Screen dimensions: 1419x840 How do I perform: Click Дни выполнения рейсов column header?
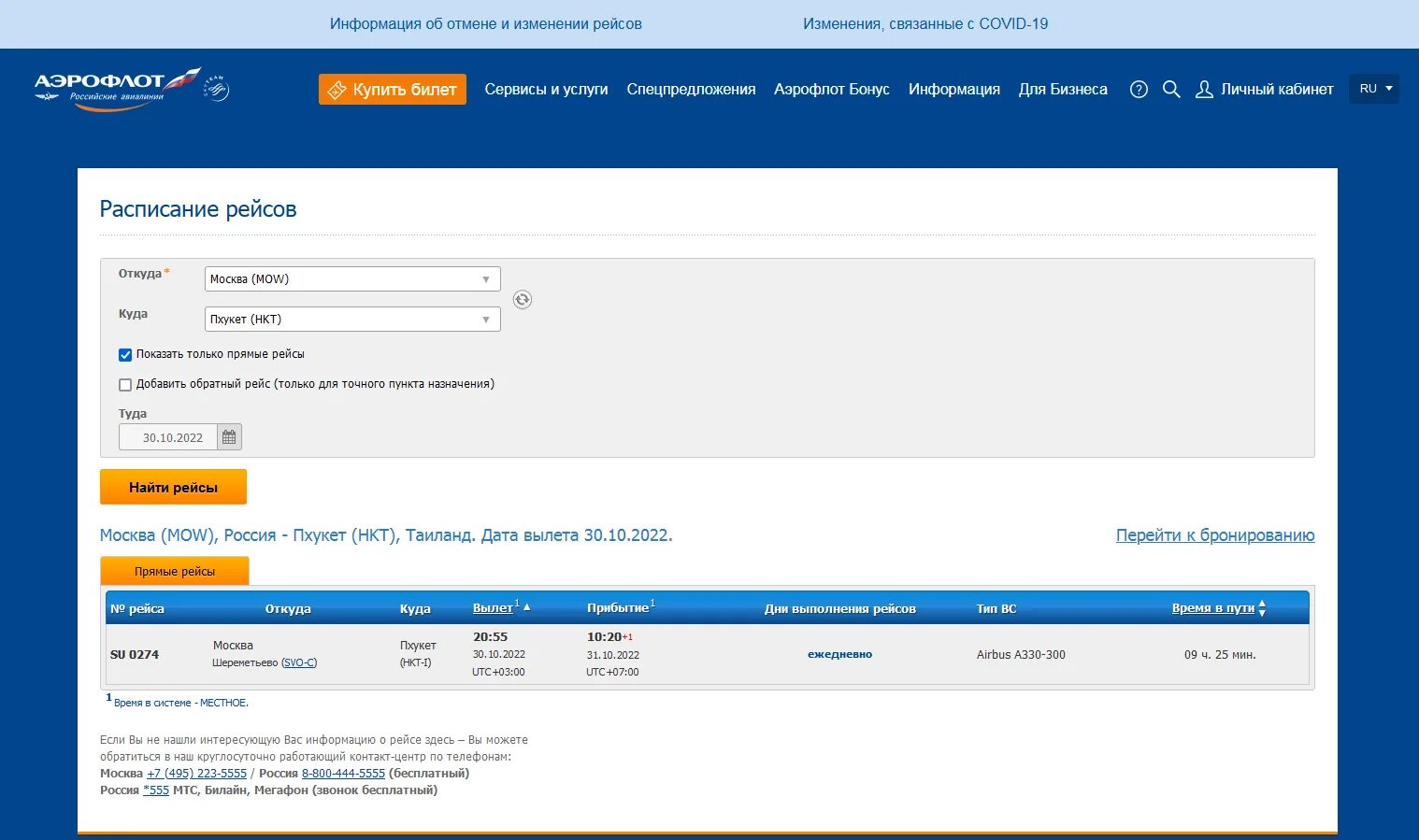click(x=840, y=609)
